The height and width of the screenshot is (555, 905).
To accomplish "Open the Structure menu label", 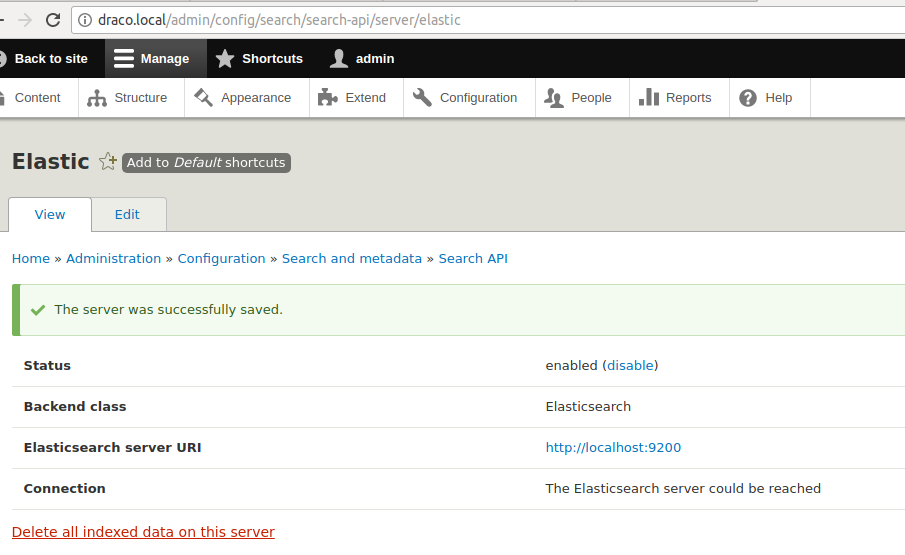I will click(x=140, y=98).
